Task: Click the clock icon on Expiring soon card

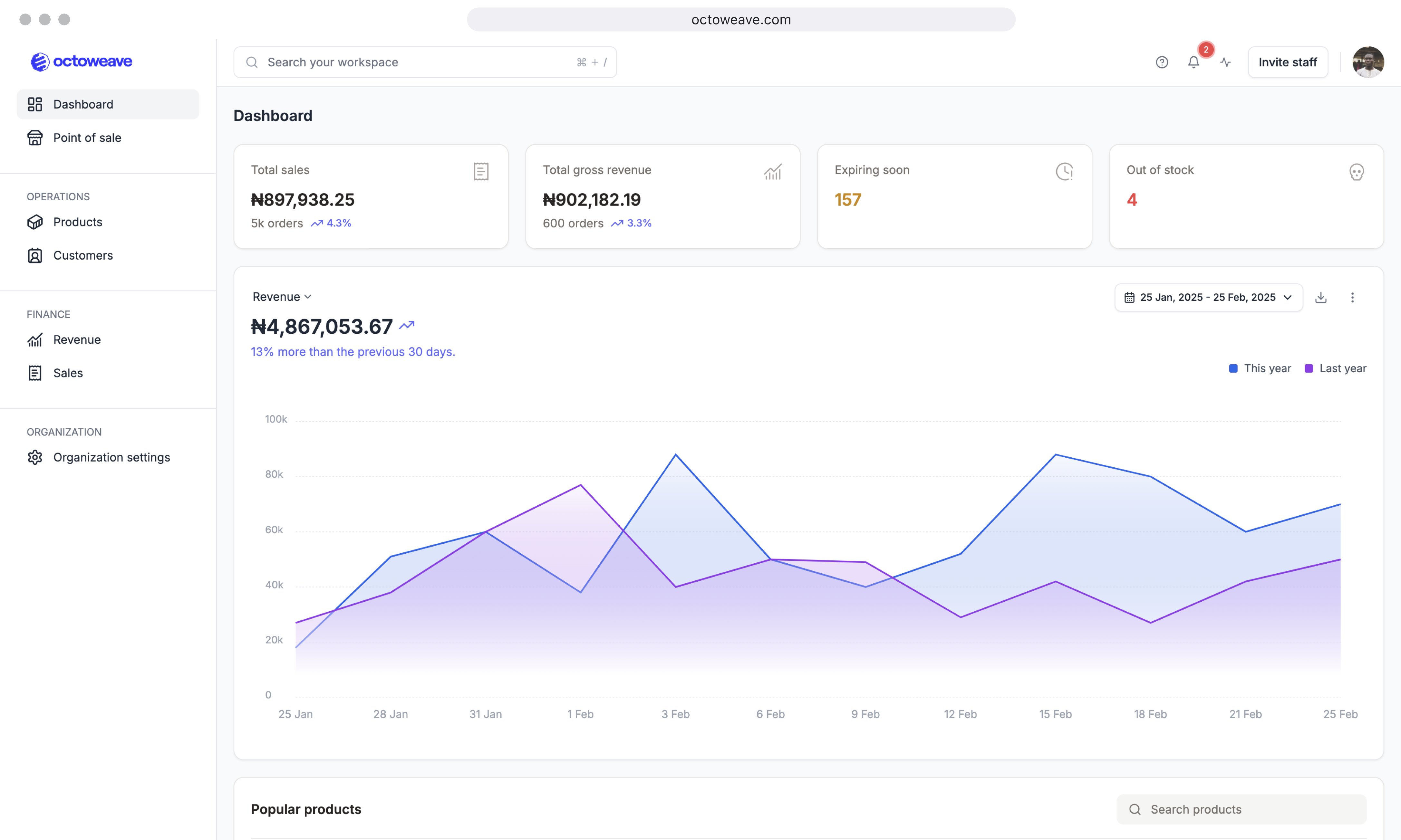Action: 1064,171
